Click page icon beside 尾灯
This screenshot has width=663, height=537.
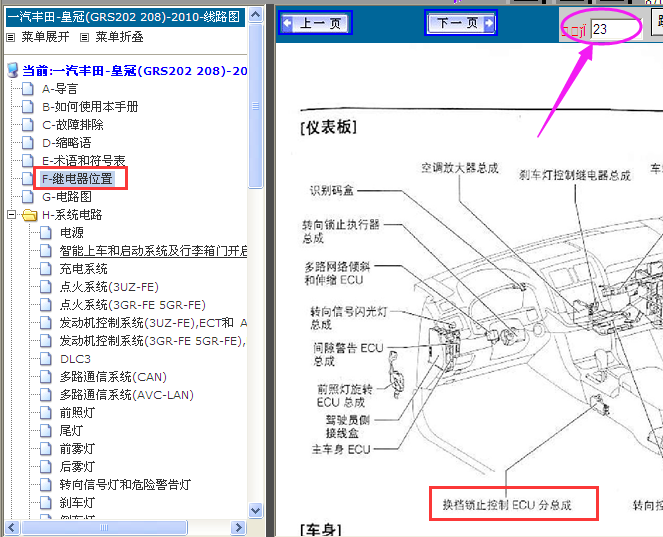click(x=46, y=431)
